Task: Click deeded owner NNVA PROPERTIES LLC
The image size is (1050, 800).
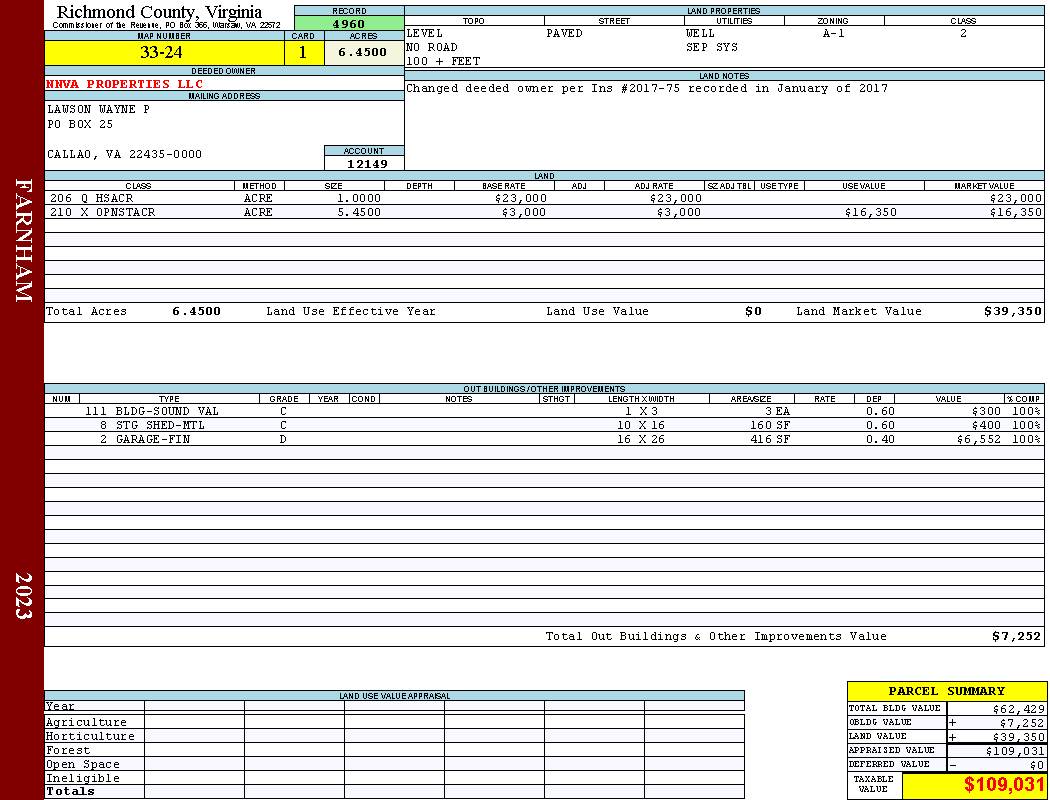Action: point(125,84)
